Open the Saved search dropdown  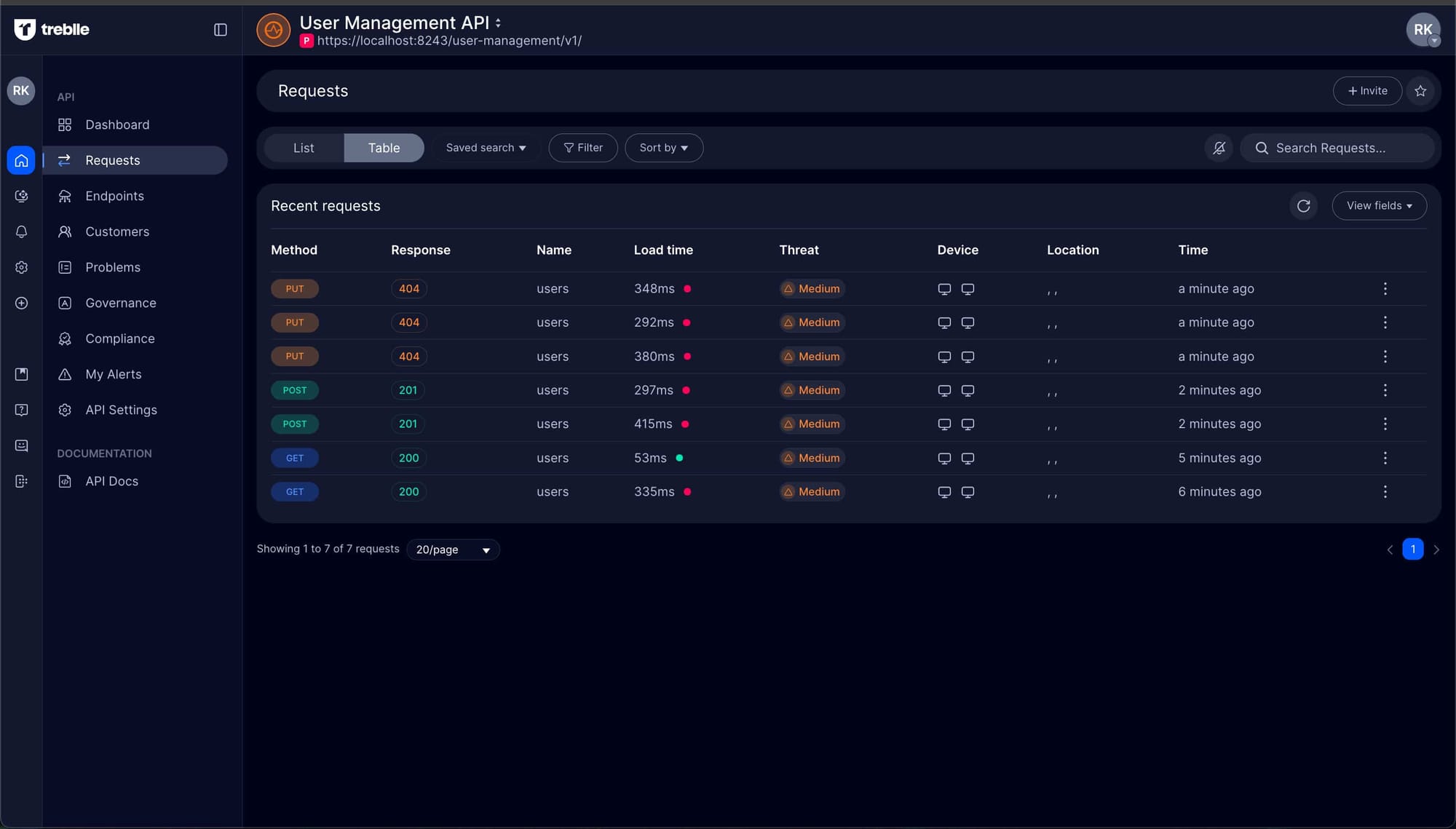tap(486, 148)
